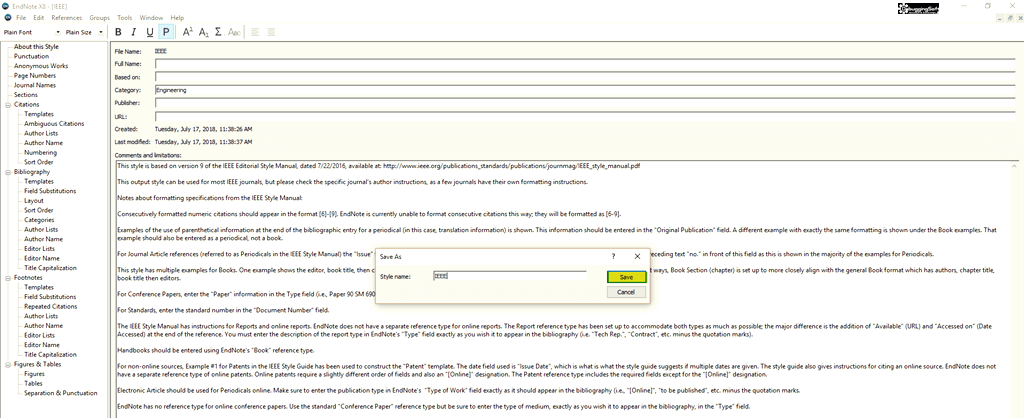Select Categories under Bibliography
This screenshot has width=1024, height=418.
(x=39, y=220)
